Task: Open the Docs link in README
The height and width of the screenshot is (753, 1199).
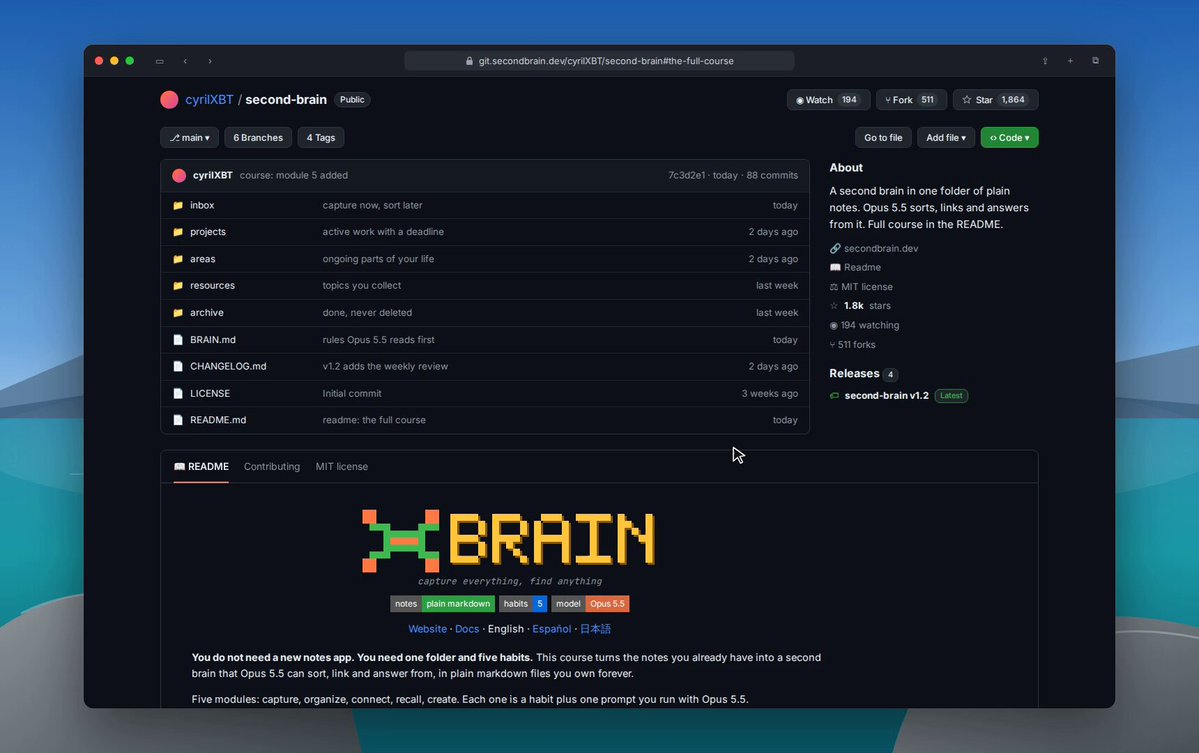Action: click(466, 629)
